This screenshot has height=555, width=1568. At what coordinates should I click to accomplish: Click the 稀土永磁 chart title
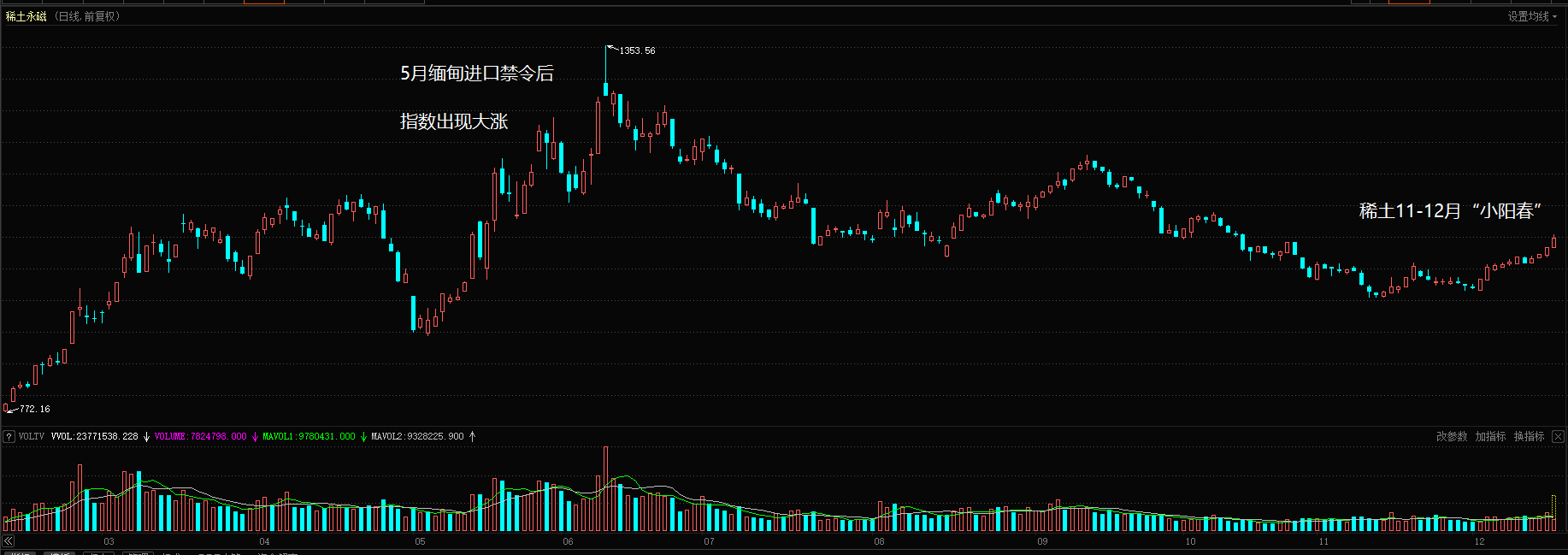[x=26, y=16]
